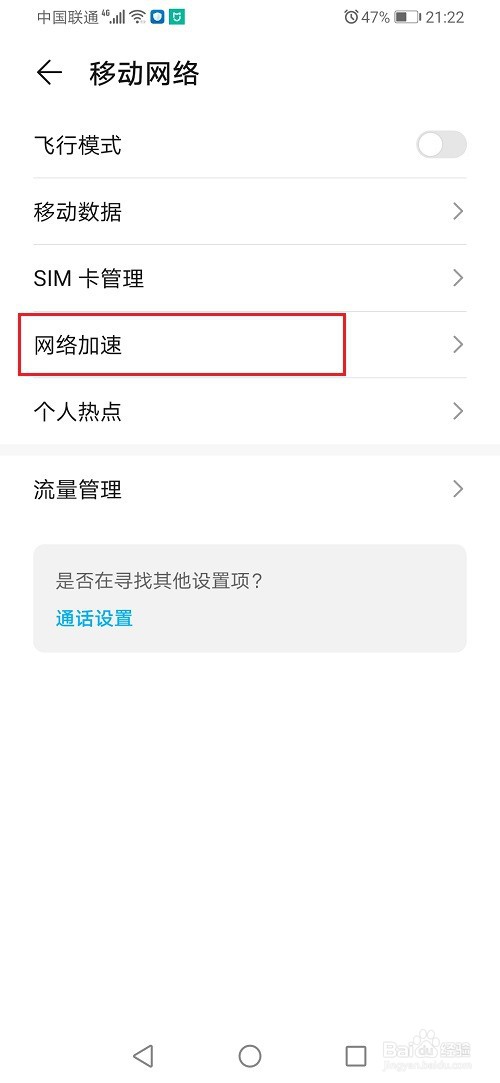Tap the 21:22 clock in status bar

[445, 17]
